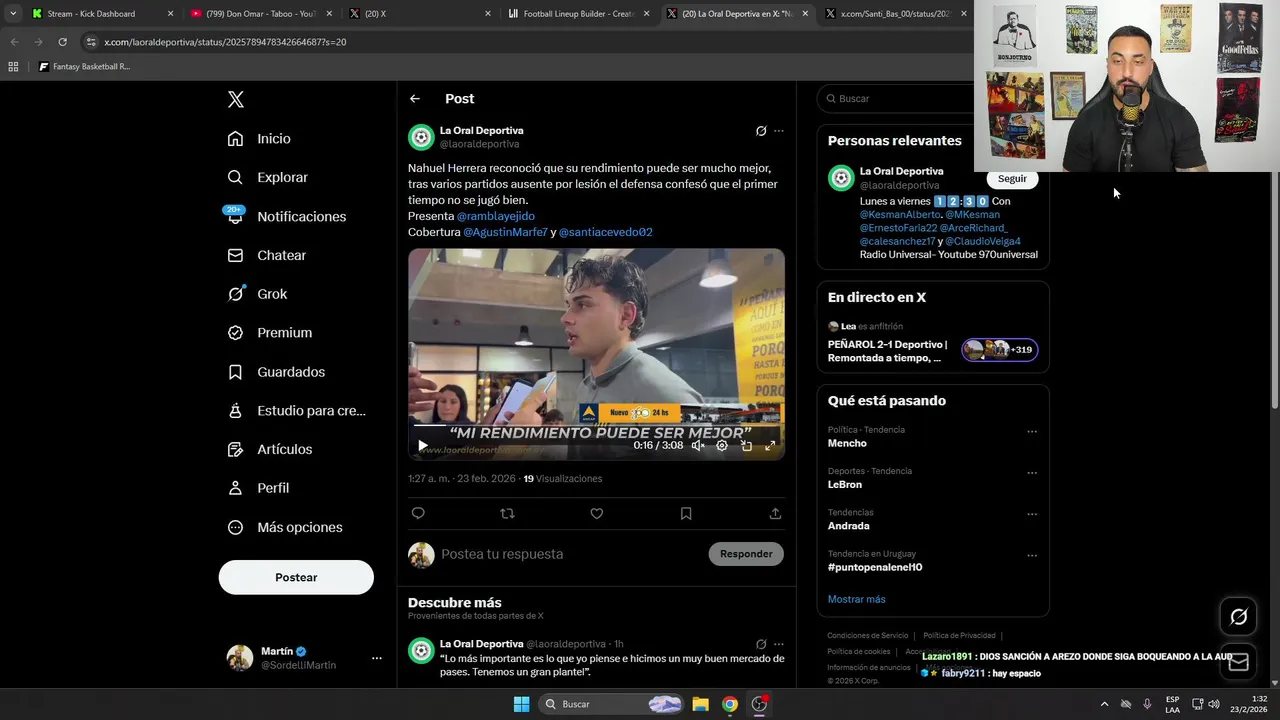Click the taskbar Buscar search box

[611, 704]
